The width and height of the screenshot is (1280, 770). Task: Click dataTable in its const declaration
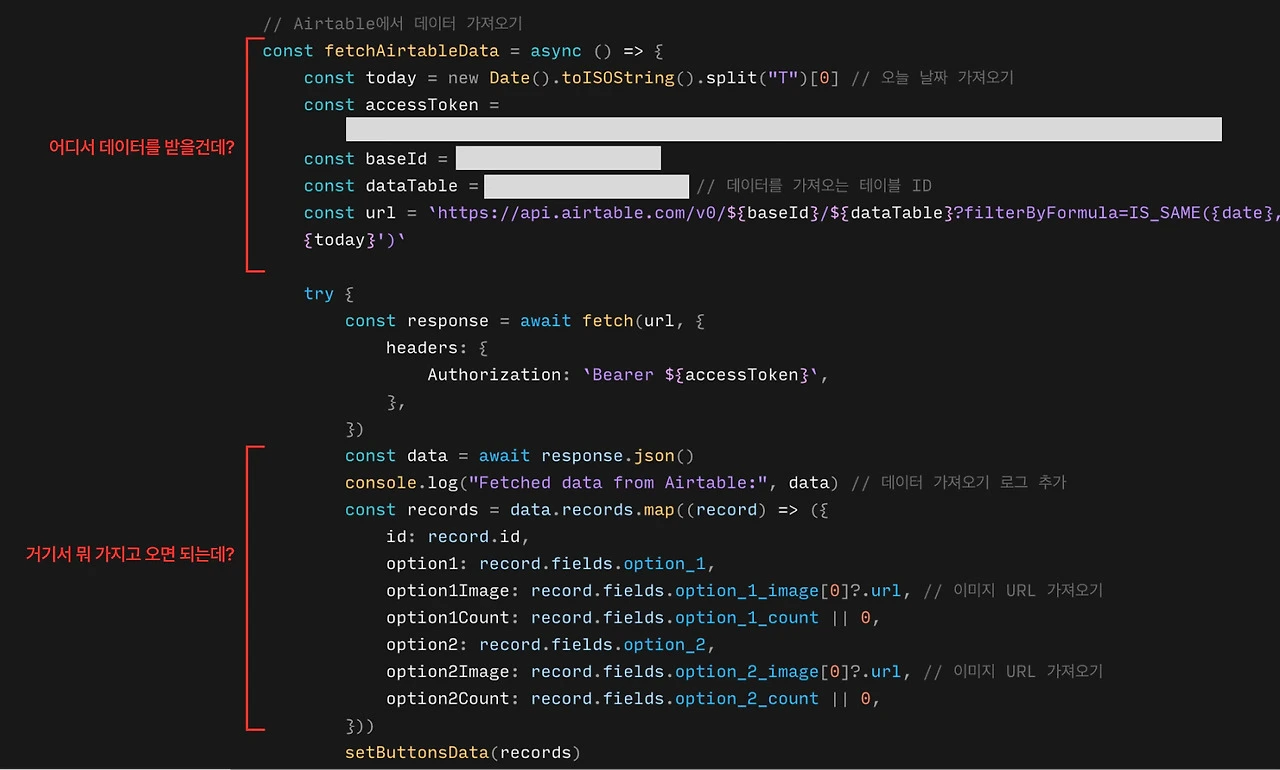click(x=411, y=186)
